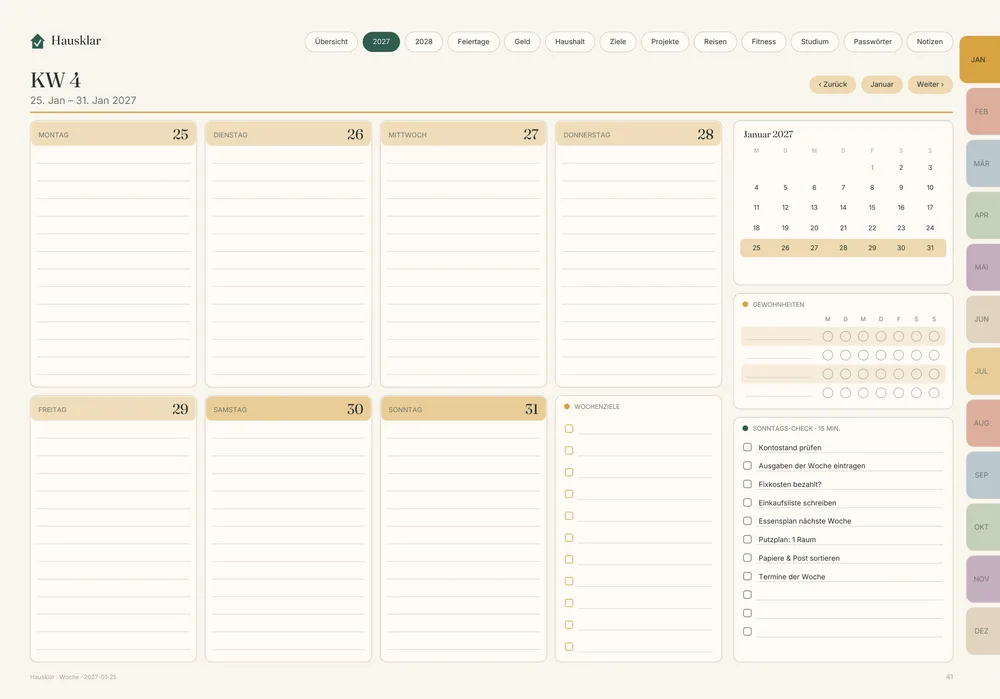Open the DEZ month side tab

coord(982,631)
